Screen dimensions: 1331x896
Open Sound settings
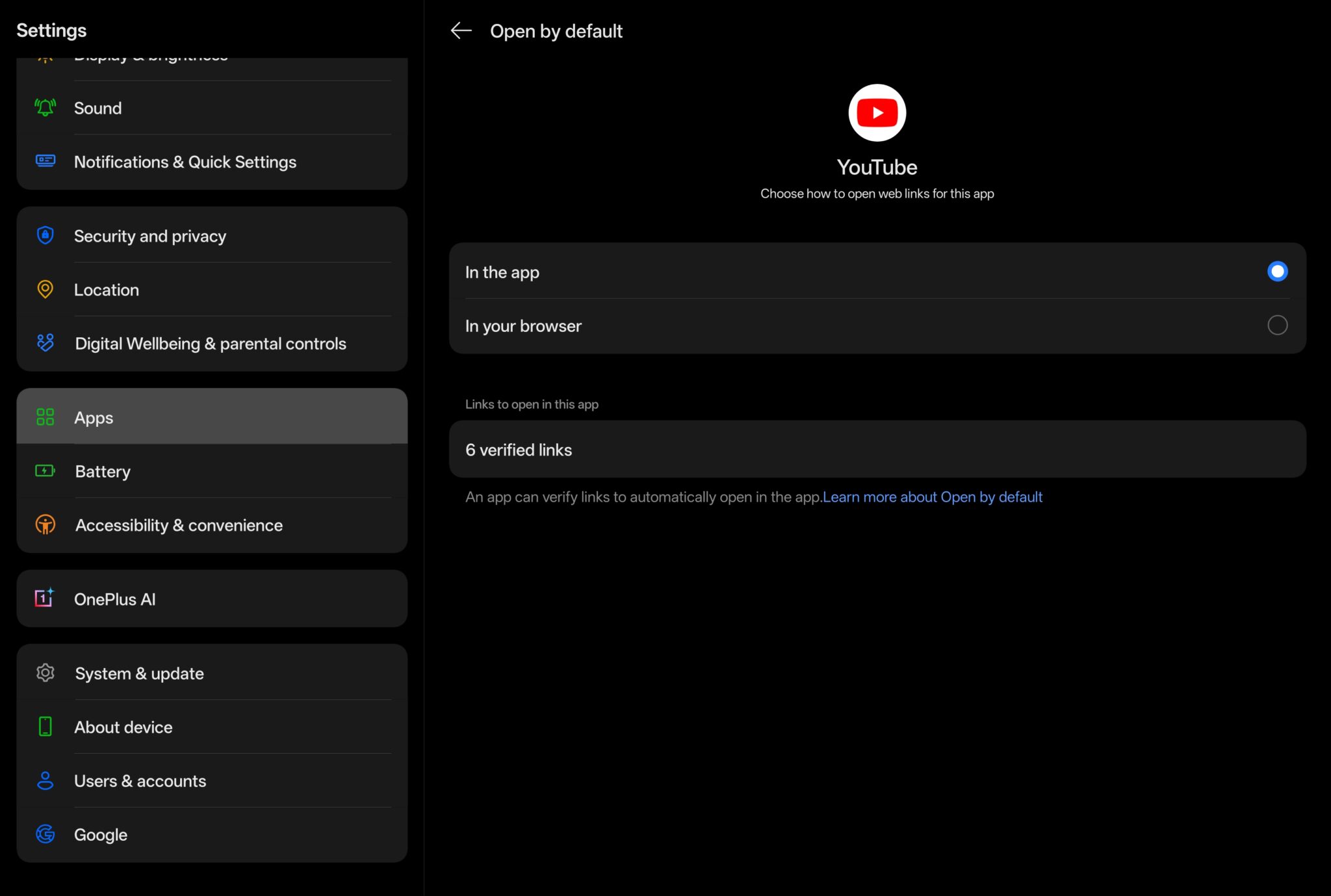(x=212, y=108)
